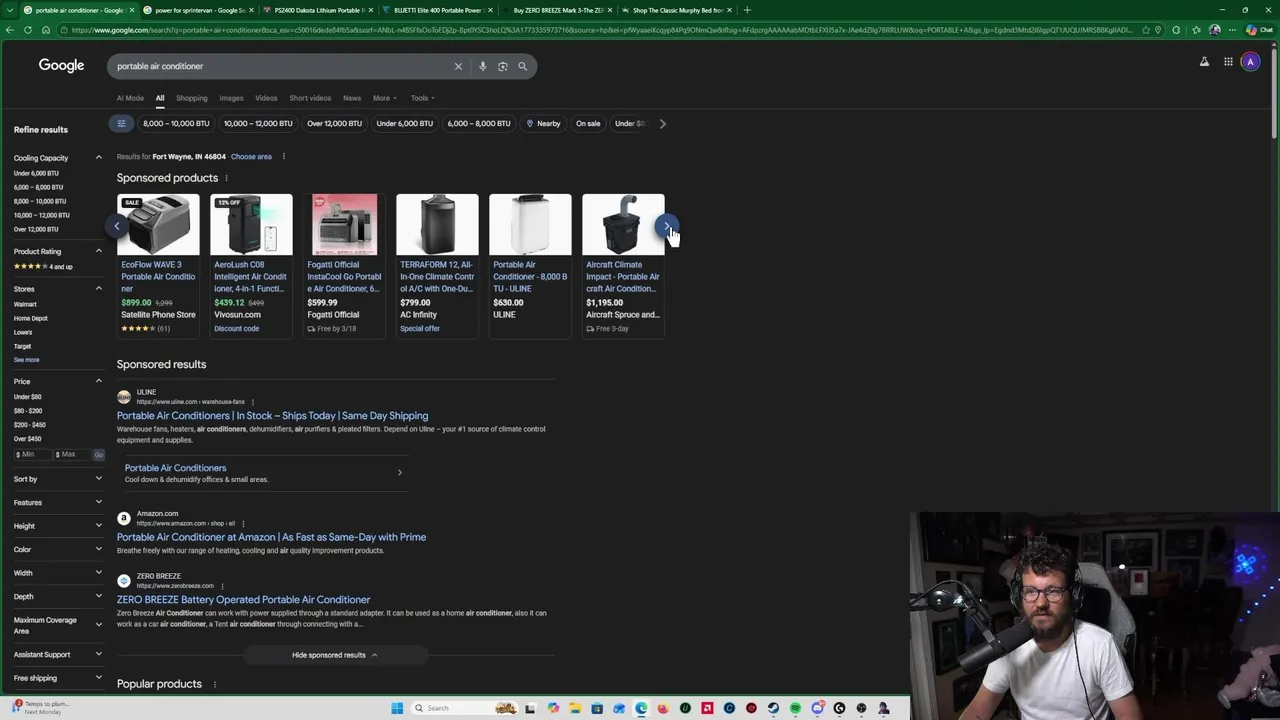This screenshot has height=720, width=1280.
Task: Open a new browser tab with plus
Action: click(747, 10)
